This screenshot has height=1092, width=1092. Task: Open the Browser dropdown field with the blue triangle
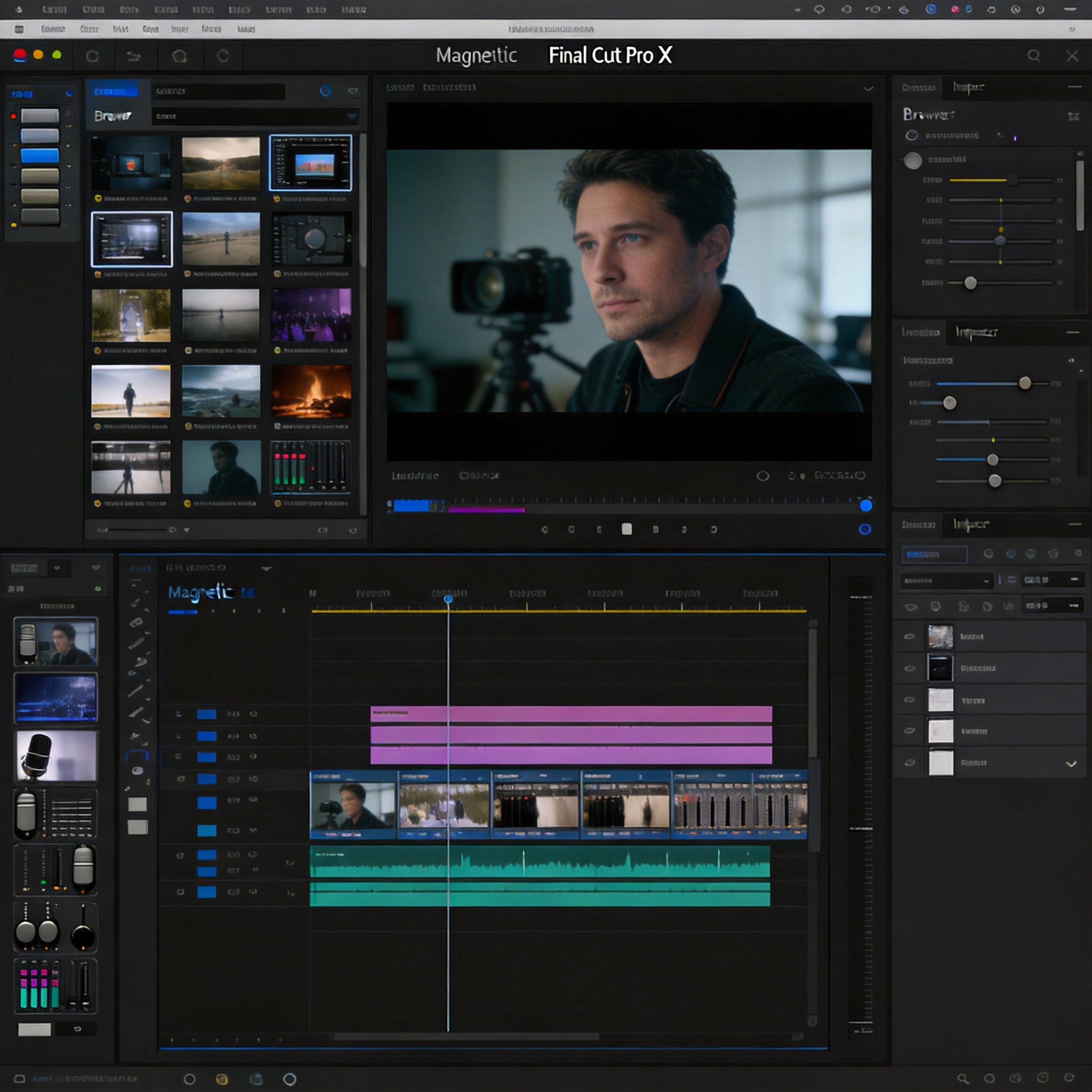pos(255,116)
